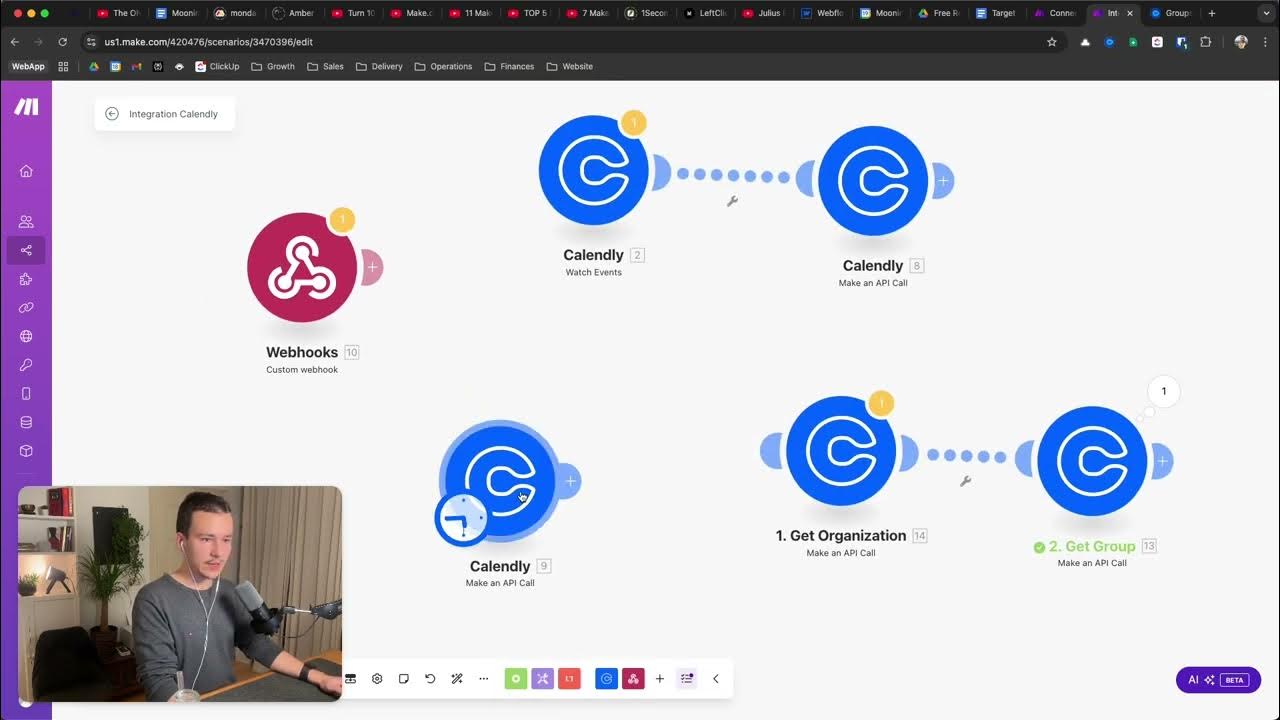This screenshot has width=1280, height=720.
Task: Select Calendly module 9 Make an API Call
Action: (x=500, y=481)
